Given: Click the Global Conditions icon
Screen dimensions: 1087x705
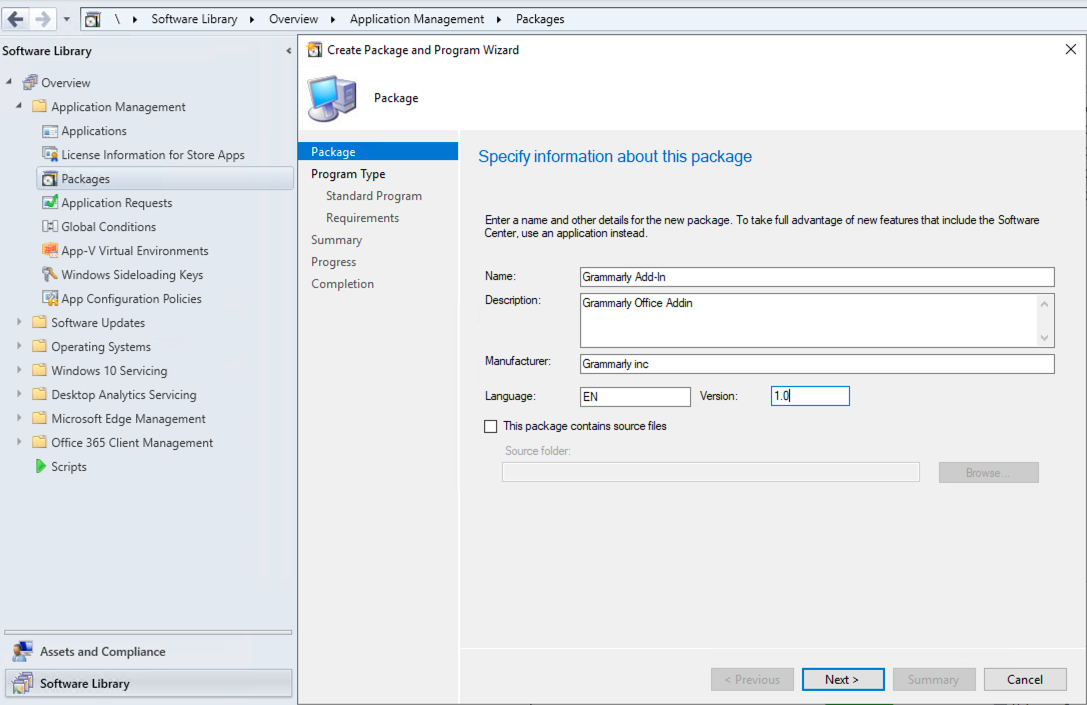Looking at the screenshot, I should (x=50, y=227).
